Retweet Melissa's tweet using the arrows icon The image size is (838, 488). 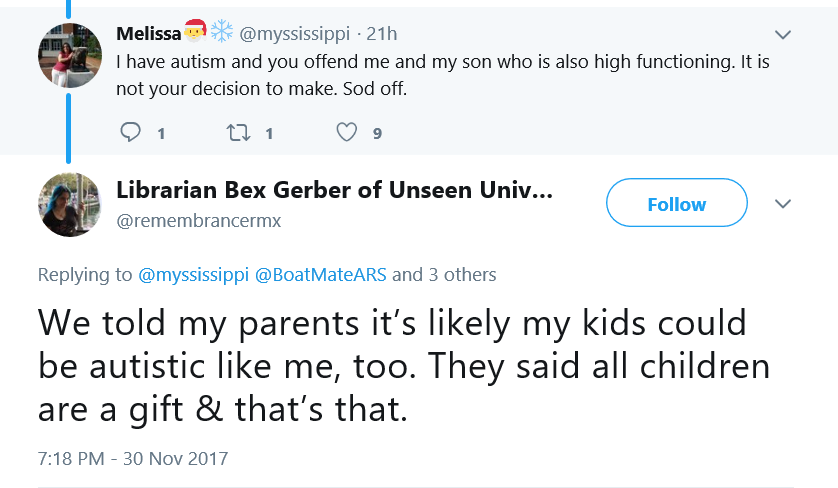coord(238,132)
